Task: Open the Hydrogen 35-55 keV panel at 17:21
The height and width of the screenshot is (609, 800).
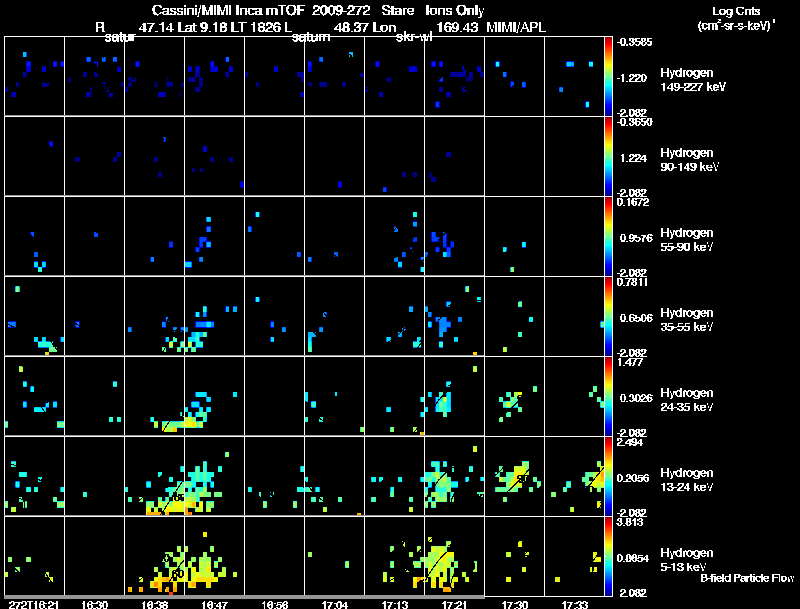Action: 455,316
